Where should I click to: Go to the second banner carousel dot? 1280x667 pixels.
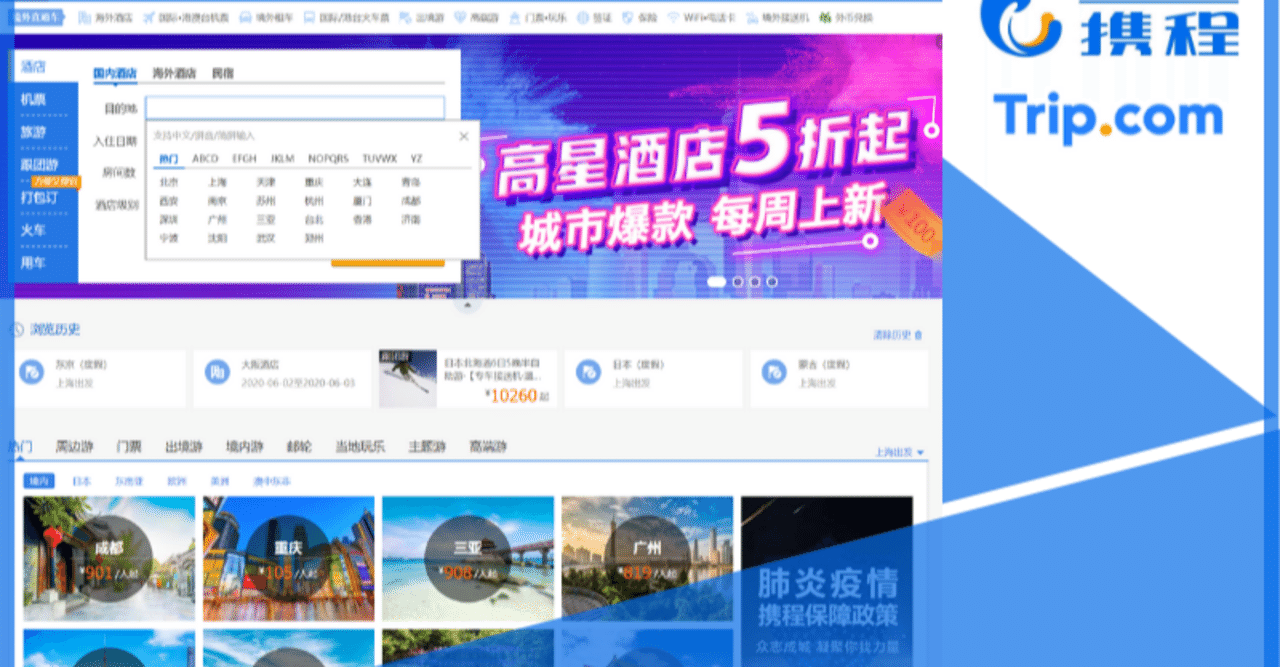tap(738, 282)
